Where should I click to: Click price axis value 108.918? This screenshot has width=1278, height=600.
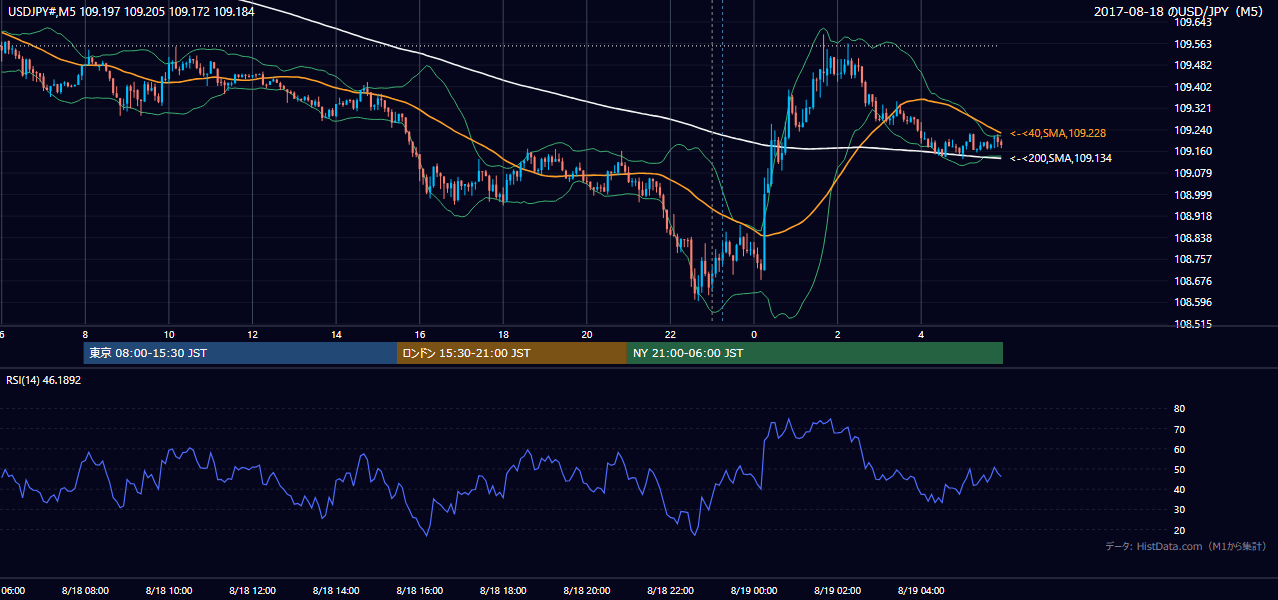1193,216
